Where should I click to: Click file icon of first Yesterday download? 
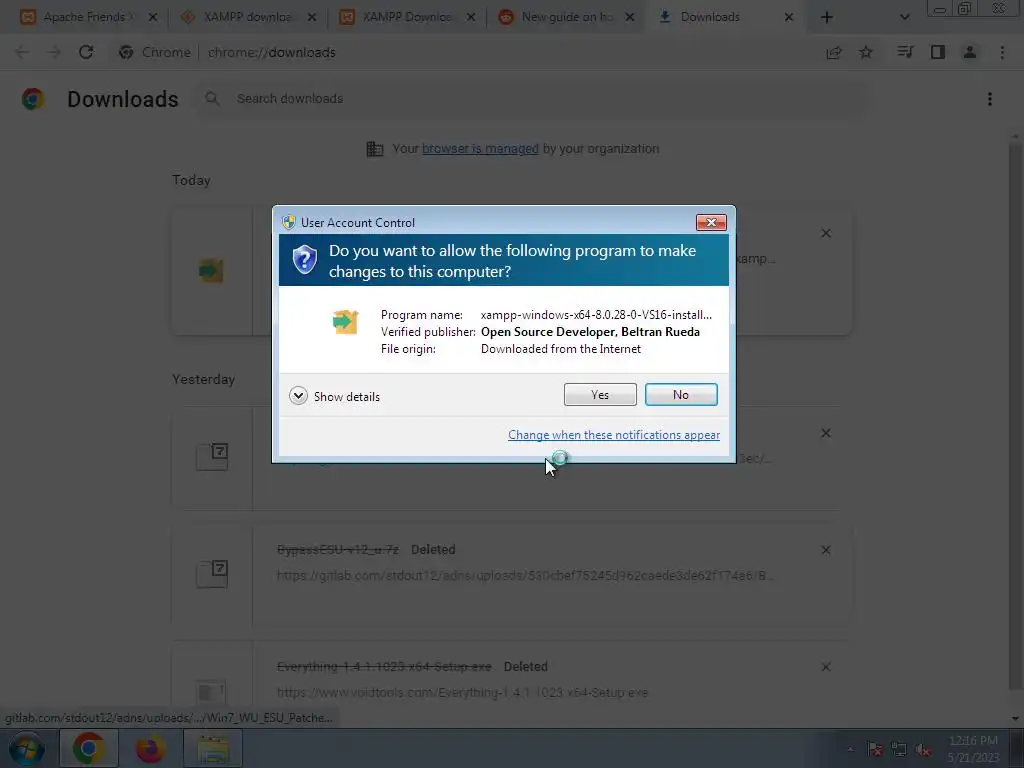tap(212, 456)
